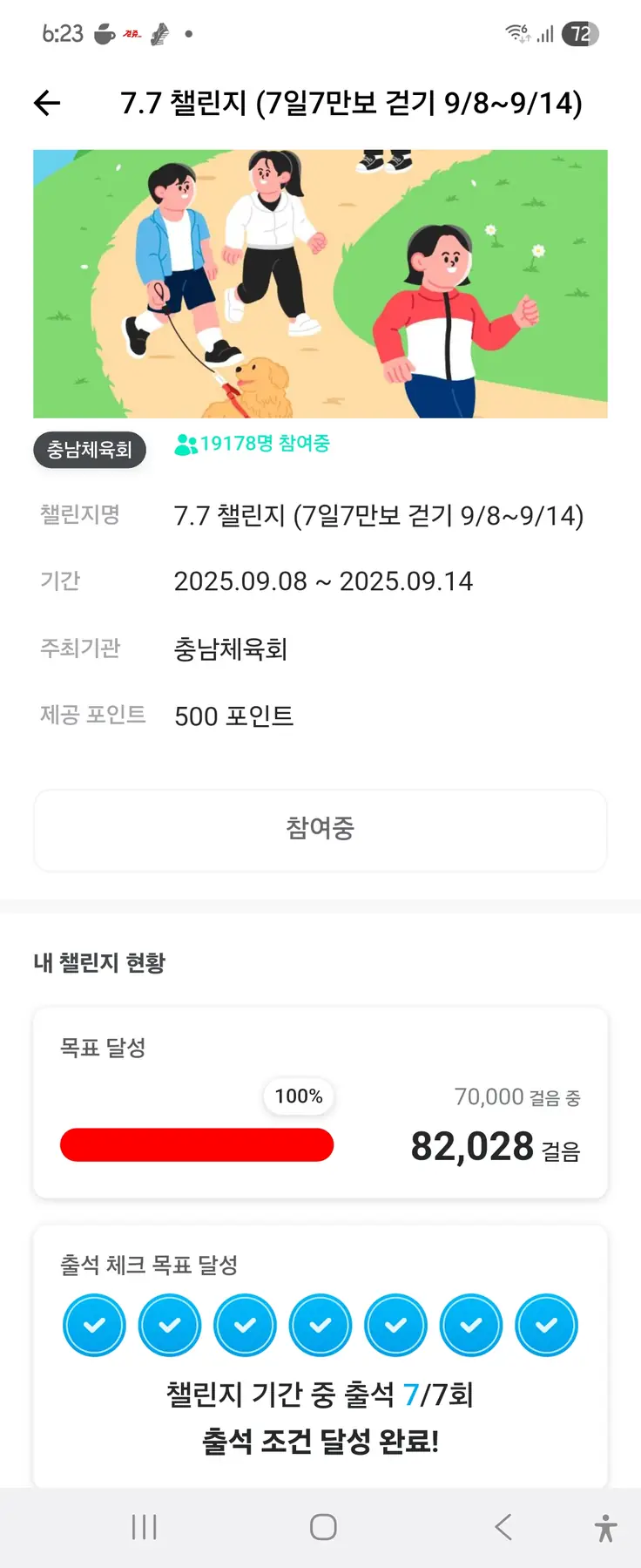The image size is (641, 1568).
Task: Tap the walking challenge banner image
Action: coord(320,284)
